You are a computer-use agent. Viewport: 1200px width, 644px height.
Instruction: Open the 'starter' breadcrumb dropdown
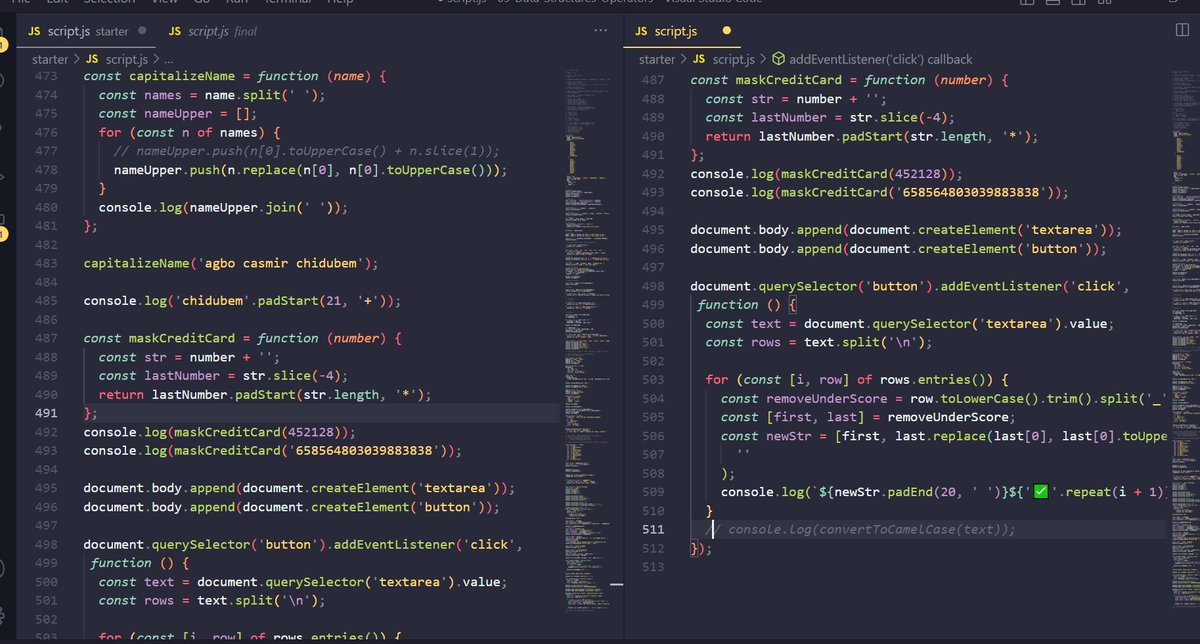click(49, 59)
